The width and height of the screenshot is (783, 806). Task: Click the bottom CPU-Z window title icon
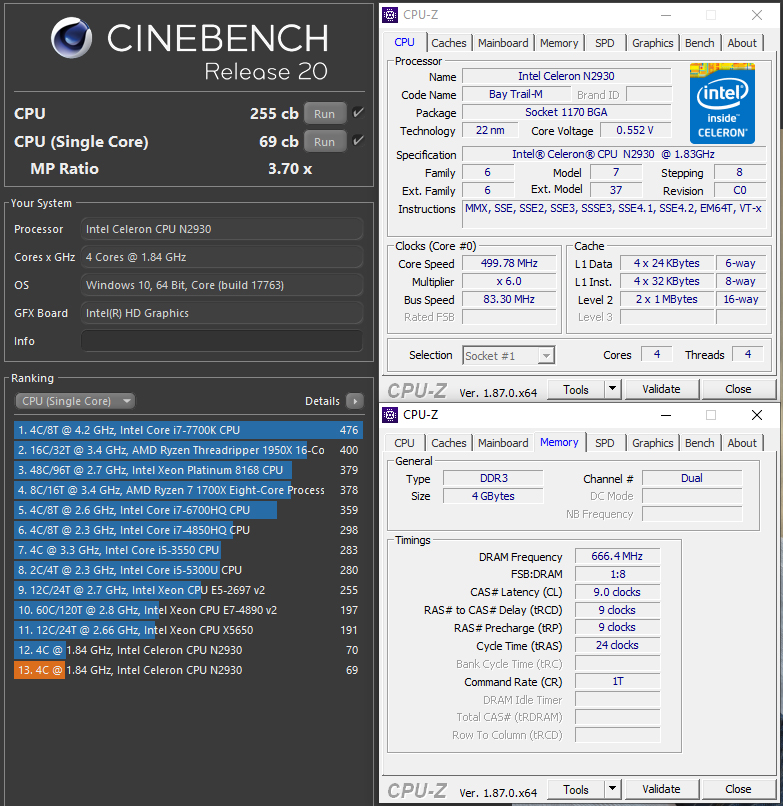390,415
